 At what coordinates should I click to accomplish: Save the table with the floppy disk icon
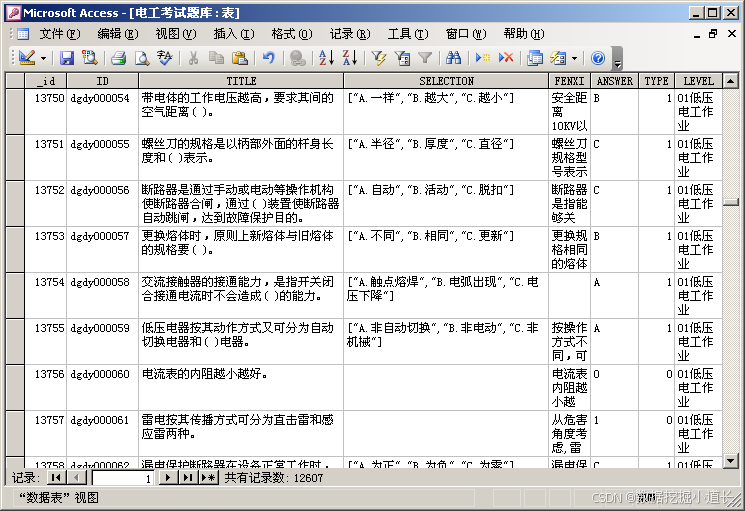coord(67,58)
